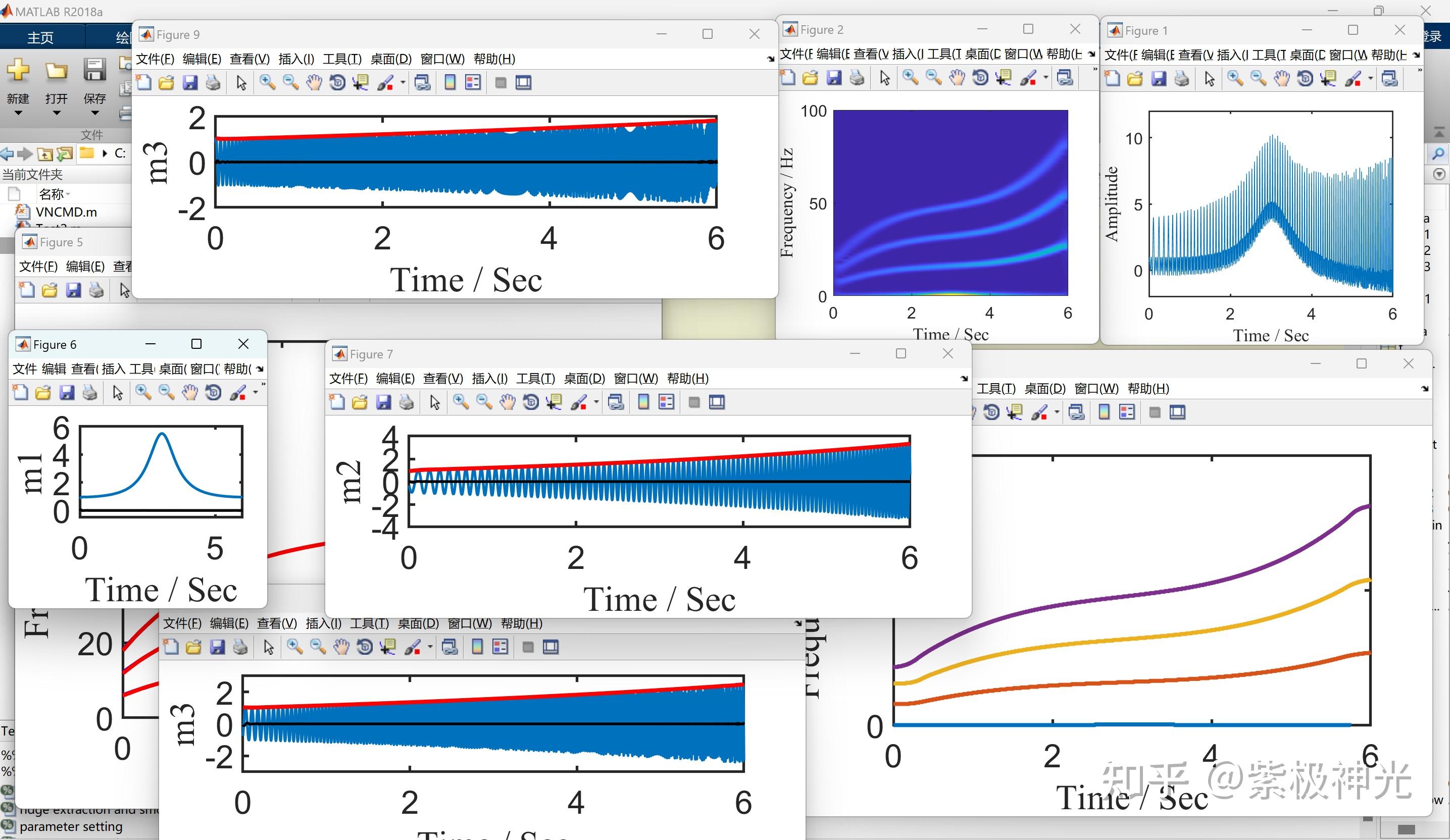Expand Brush tool dropdown arrow in Figure 9
Screen dimensions: 1450x840
pyautogui.click(x=403, y=82)
